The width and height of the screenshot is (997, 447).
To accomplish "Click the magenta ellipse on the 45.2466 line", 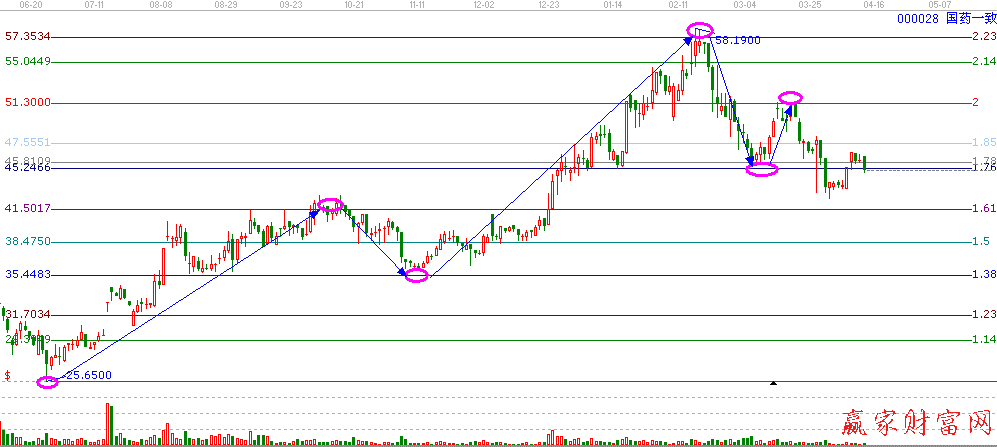I will point(762,169).
